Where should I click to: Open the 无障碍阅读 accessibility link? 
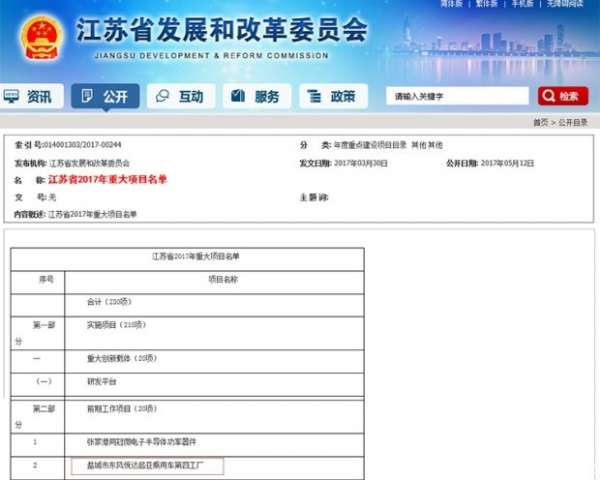pos(566,5)
